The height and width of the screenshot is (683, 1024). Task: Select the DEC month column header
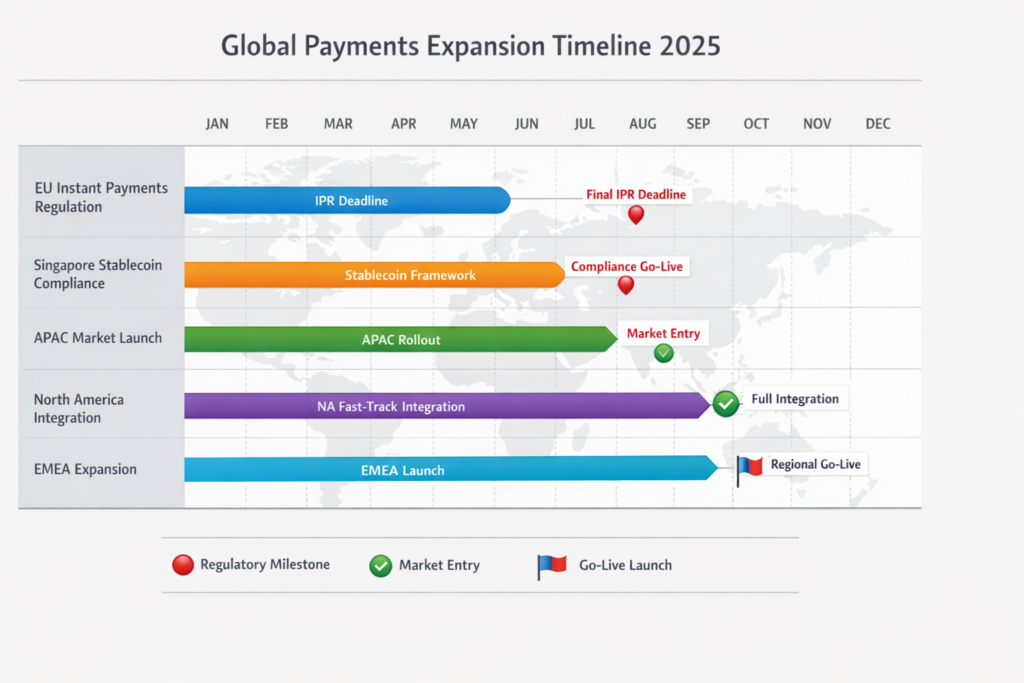[x=878, y=124]
